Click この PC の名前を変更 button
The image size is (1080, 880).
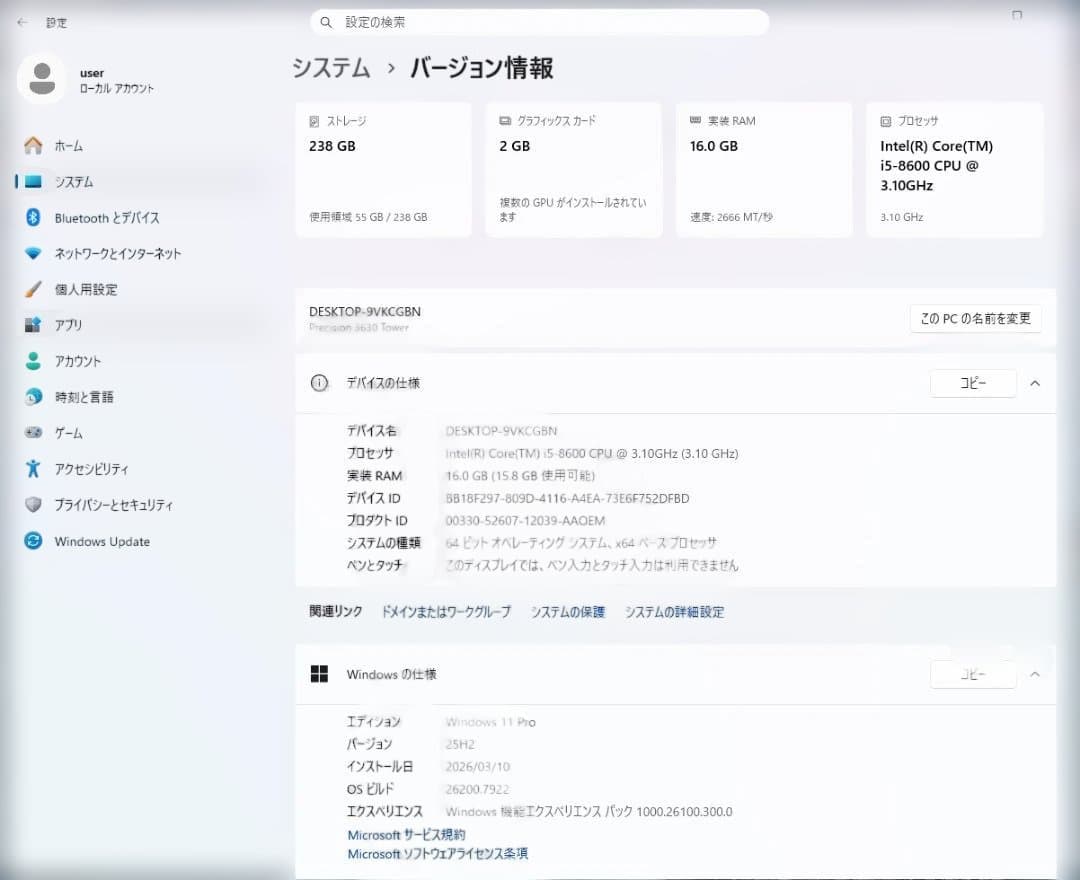pos(975,318)
